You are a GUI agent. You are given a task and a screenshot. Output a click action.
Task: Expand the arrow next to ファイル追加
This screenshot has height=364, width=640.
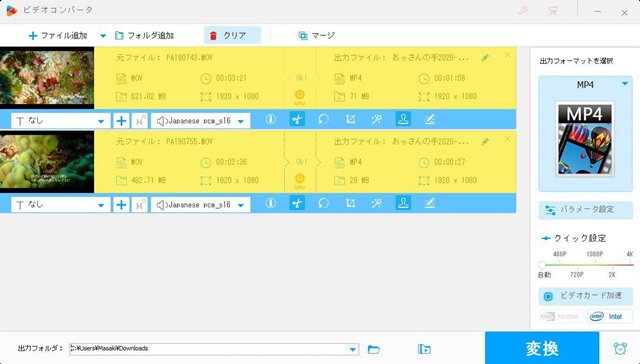click(x=103, y=36)
